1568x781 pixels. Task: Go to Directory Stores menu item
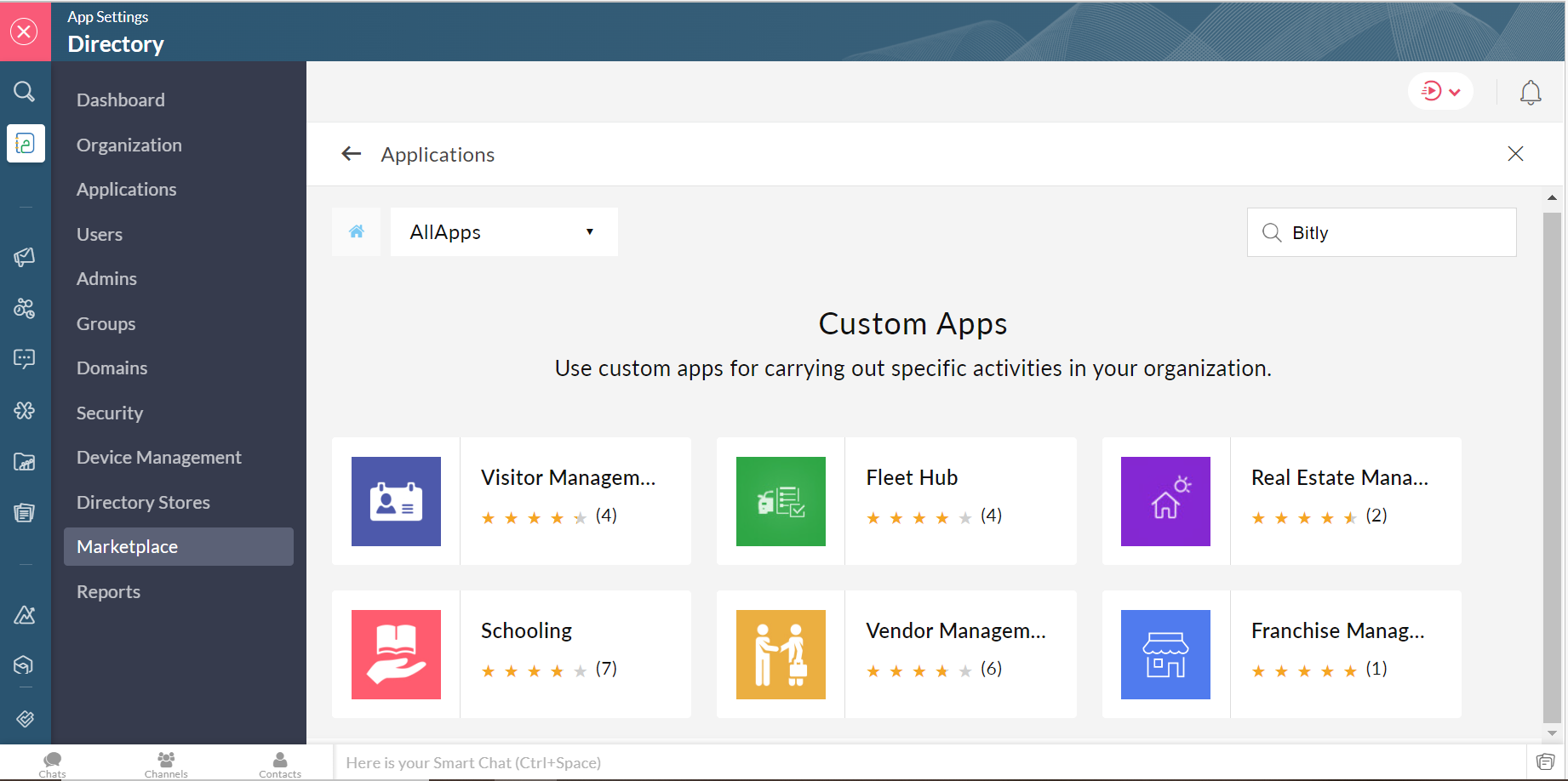point(143,503)
